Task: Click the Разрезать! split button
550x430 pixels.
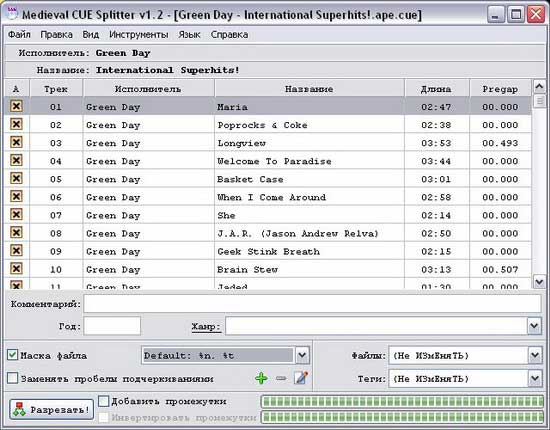Action: click(x=52, y=409)
